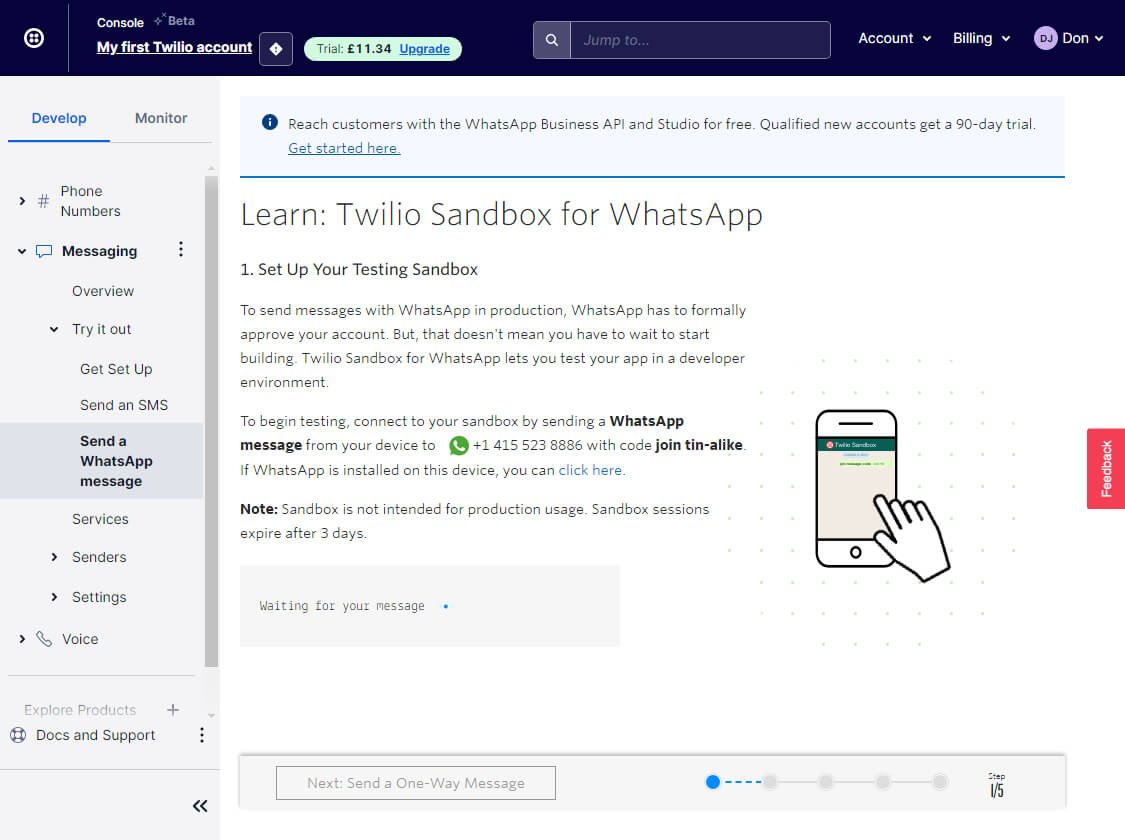
Task: Click Get started here link
Action: coord(344,148)
